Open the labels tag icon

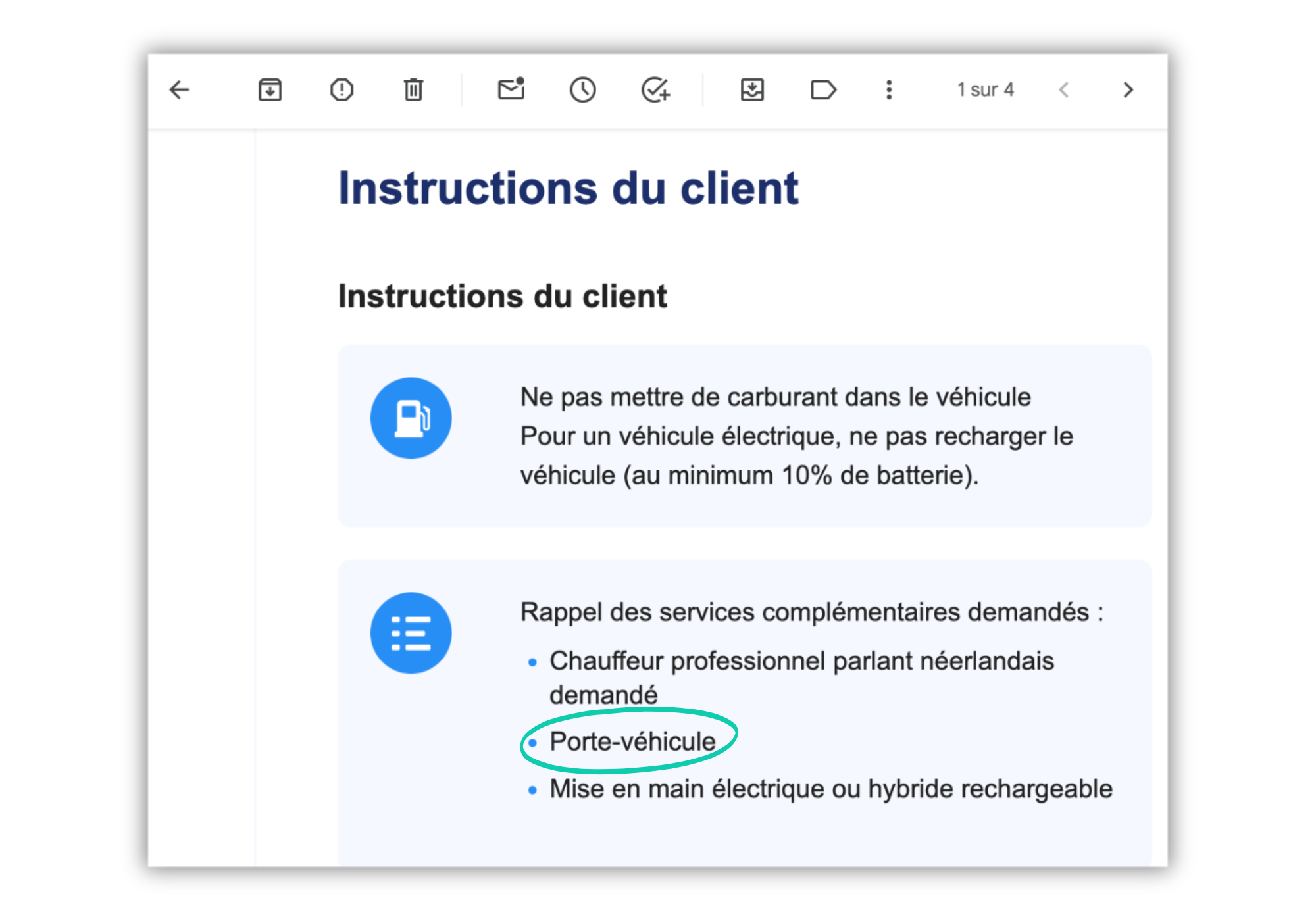coord(823,89)
